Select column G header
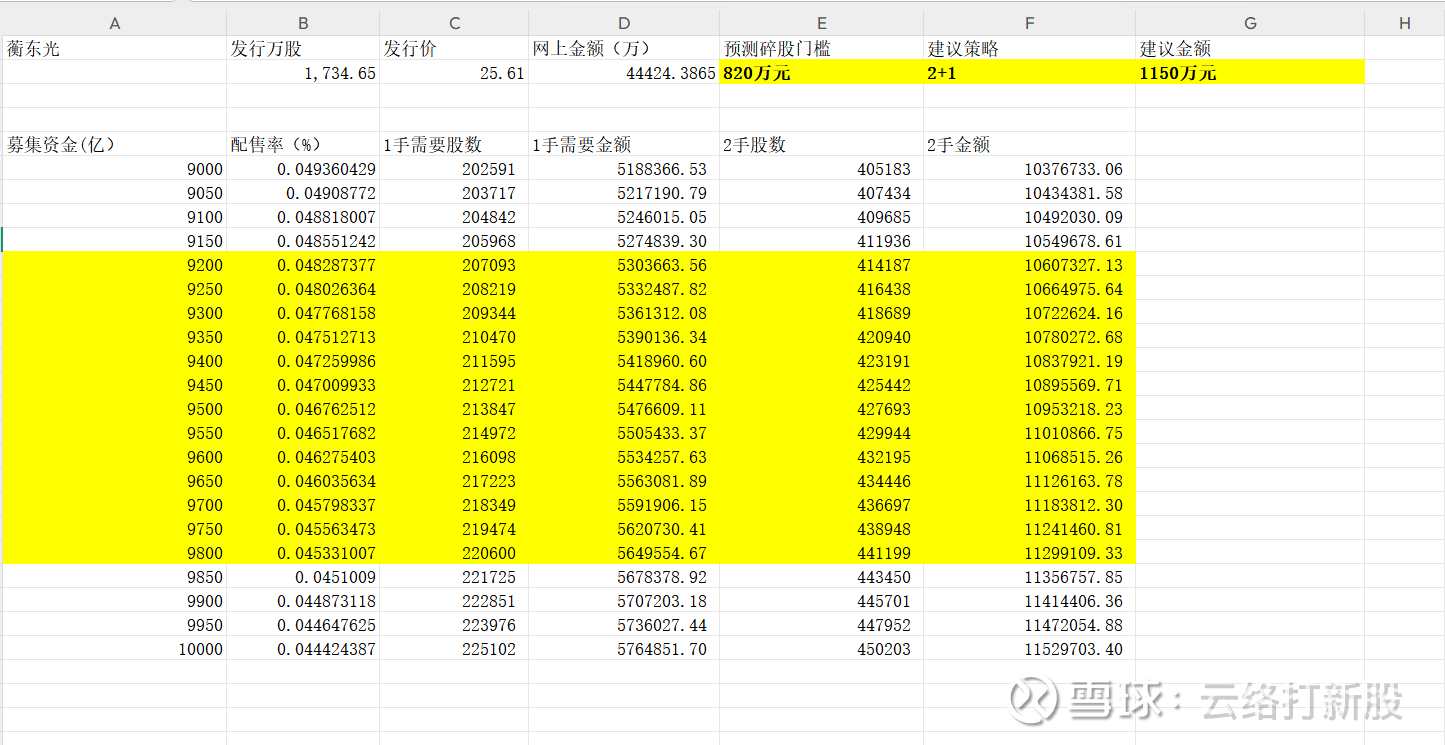 tap(1250, 23)
